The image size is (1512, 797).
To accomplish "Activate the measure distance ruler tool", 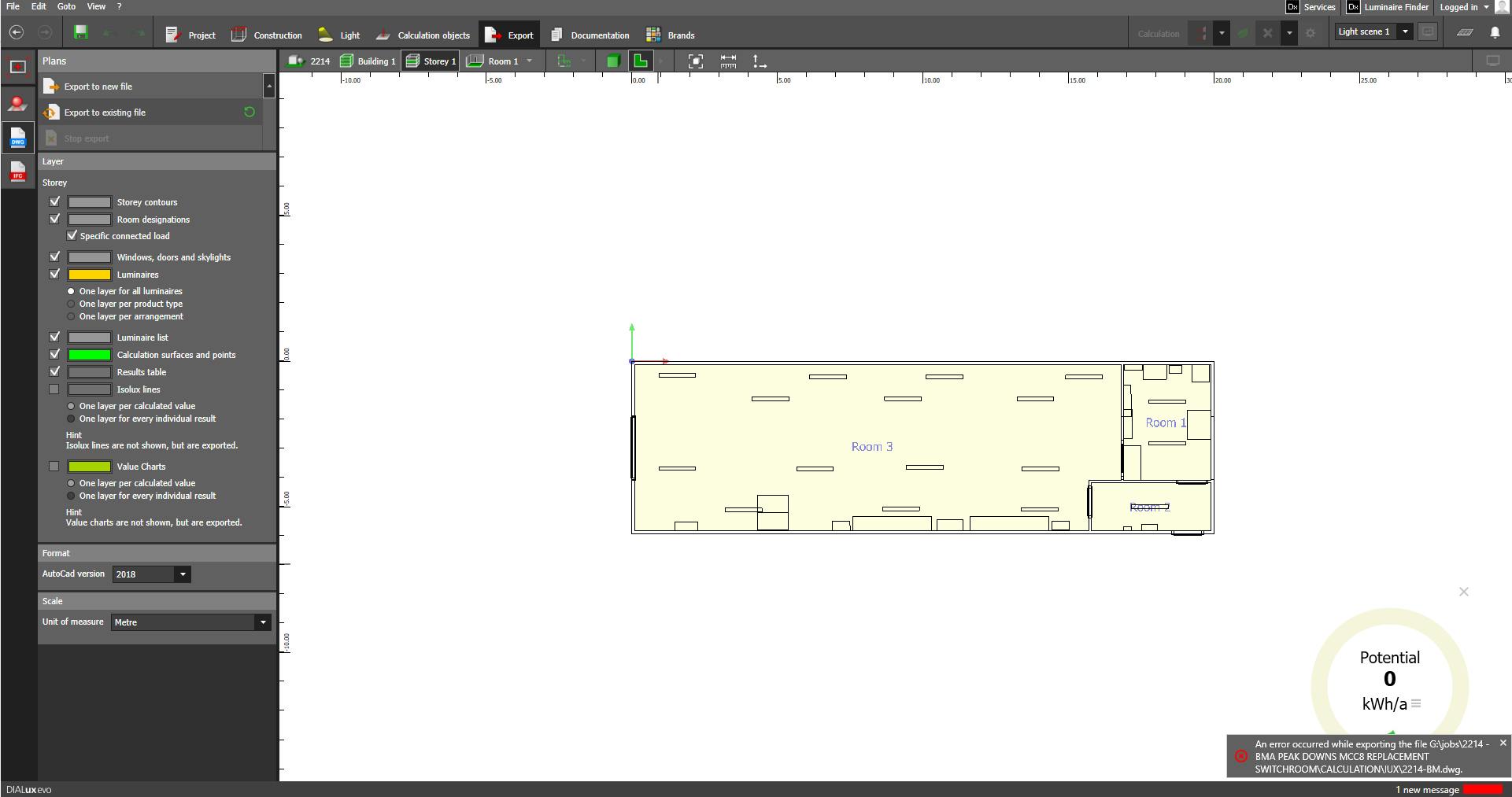I will point(728,61).
